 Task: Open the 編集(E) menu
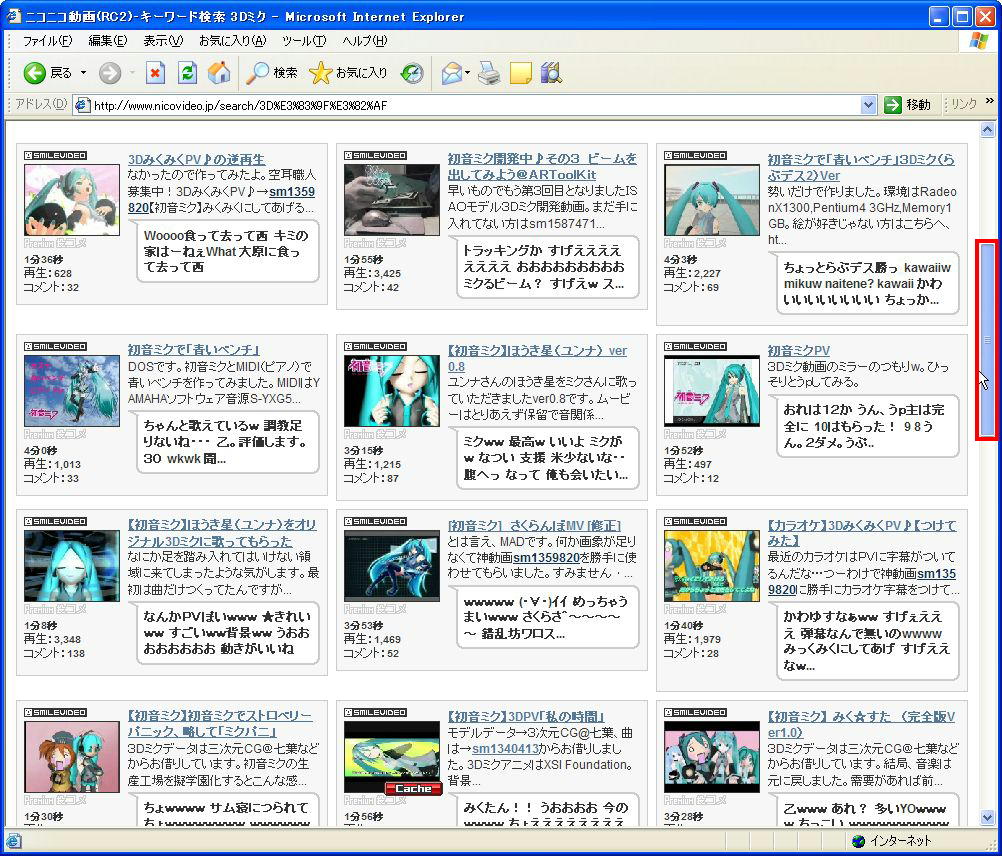pos(107,41)
